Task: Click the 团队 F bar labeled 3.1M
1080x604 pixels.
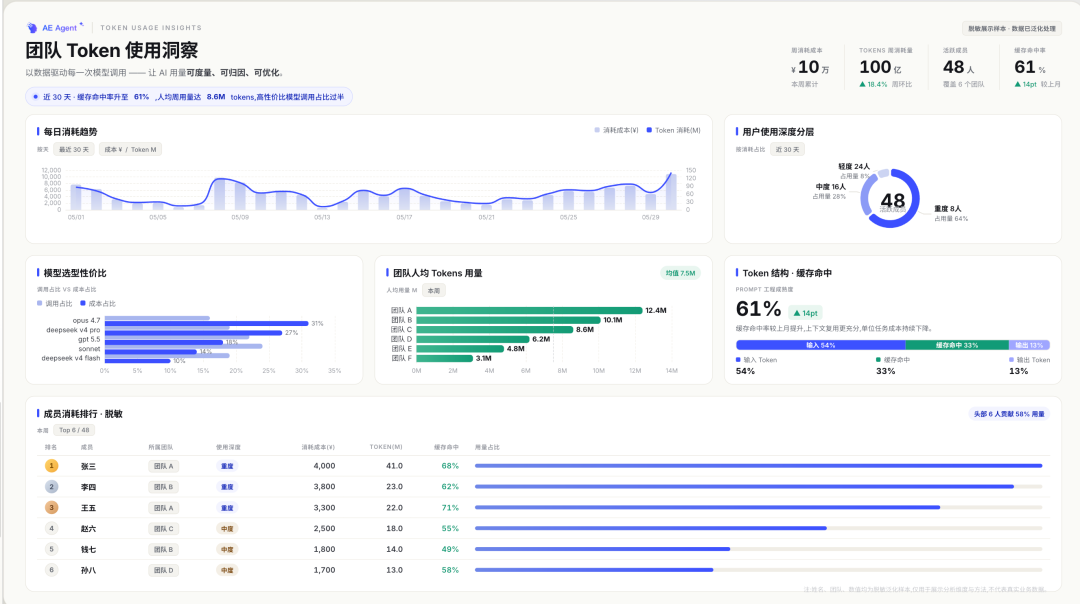Action: (x=444, y=358)
